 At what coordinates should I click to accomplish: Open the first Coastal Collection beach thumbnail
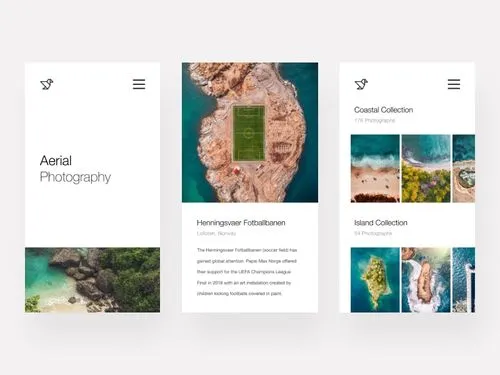pos(375,168)
